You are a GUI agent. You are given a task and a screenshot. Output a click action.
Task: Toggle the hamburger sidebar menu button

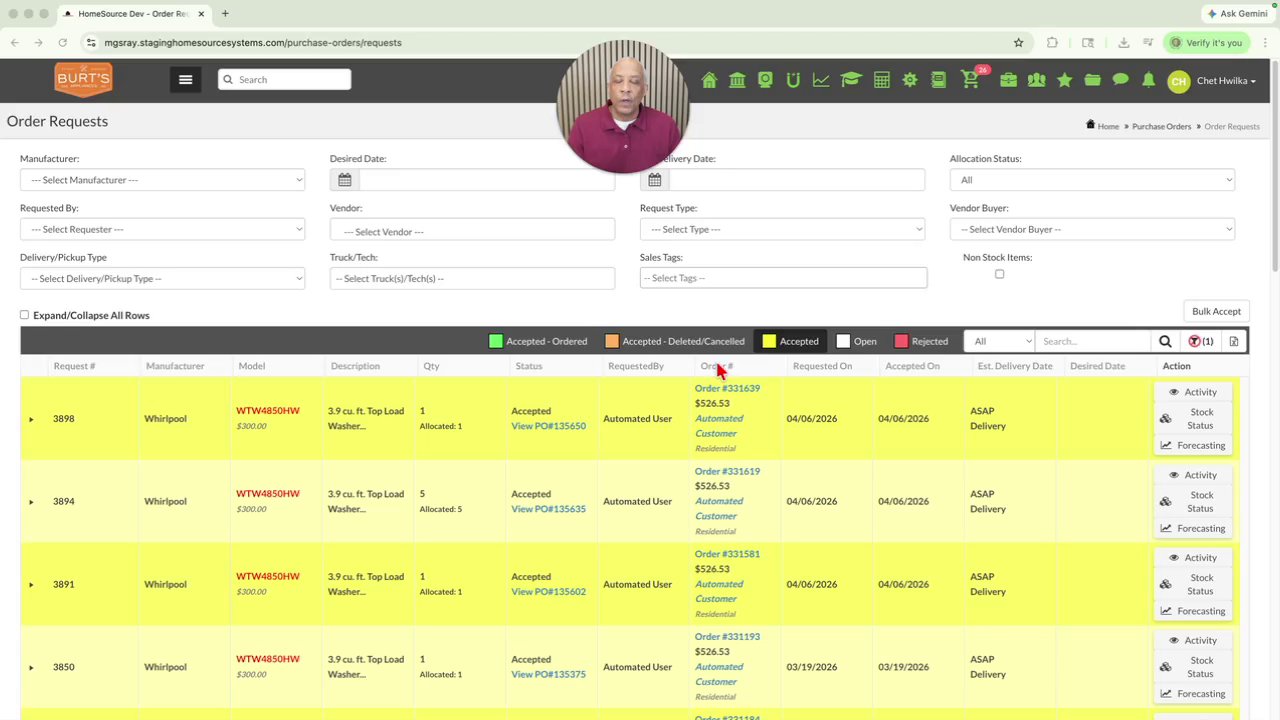(x=185, y=79)
